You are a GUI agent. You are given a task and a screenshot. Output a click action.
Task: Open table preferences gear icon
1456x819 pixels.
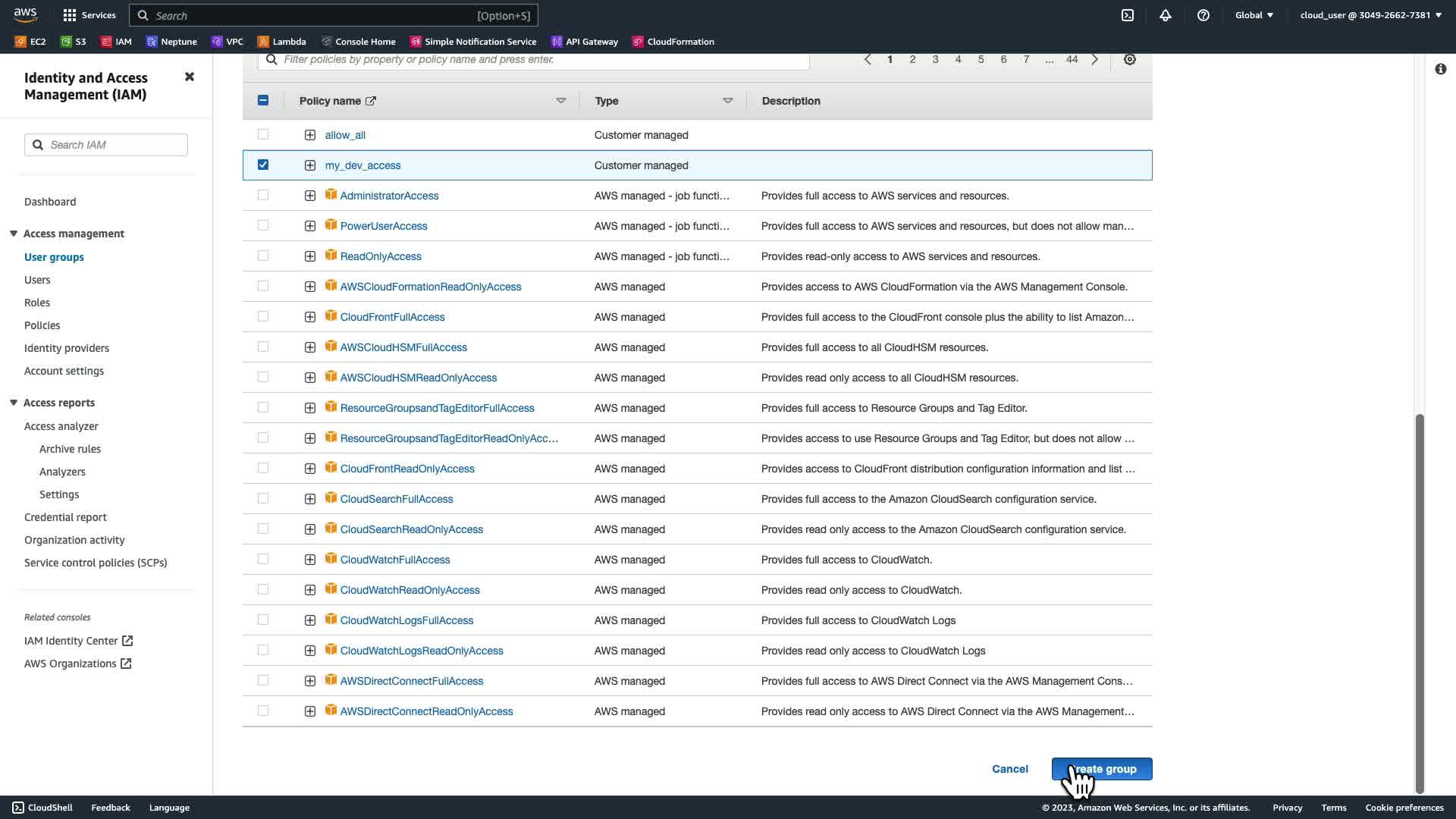(1130, 59)
